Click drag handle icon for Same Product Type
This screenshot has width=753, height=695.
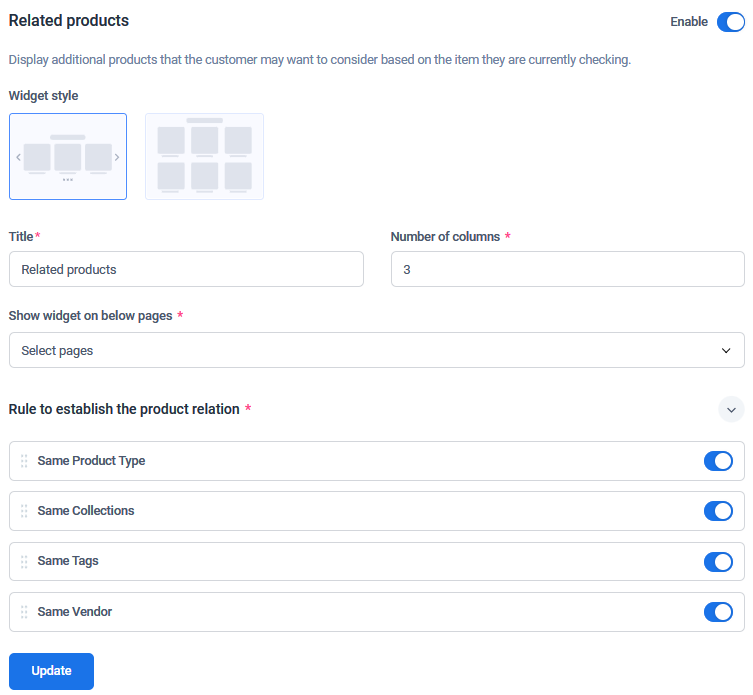coord(24,461)
